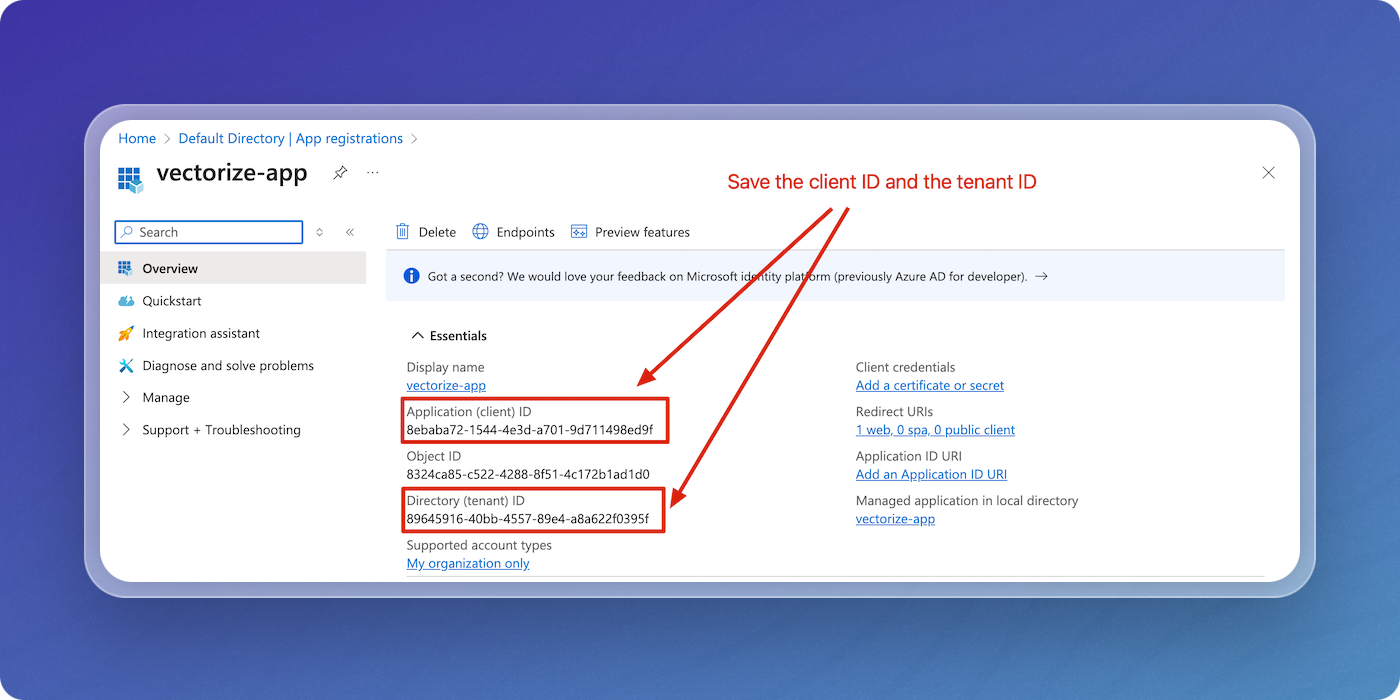The width and height of the screenshot is (1400, 700).
Task: Click the Quickstart cloud icon
Action: coord(126,301)
